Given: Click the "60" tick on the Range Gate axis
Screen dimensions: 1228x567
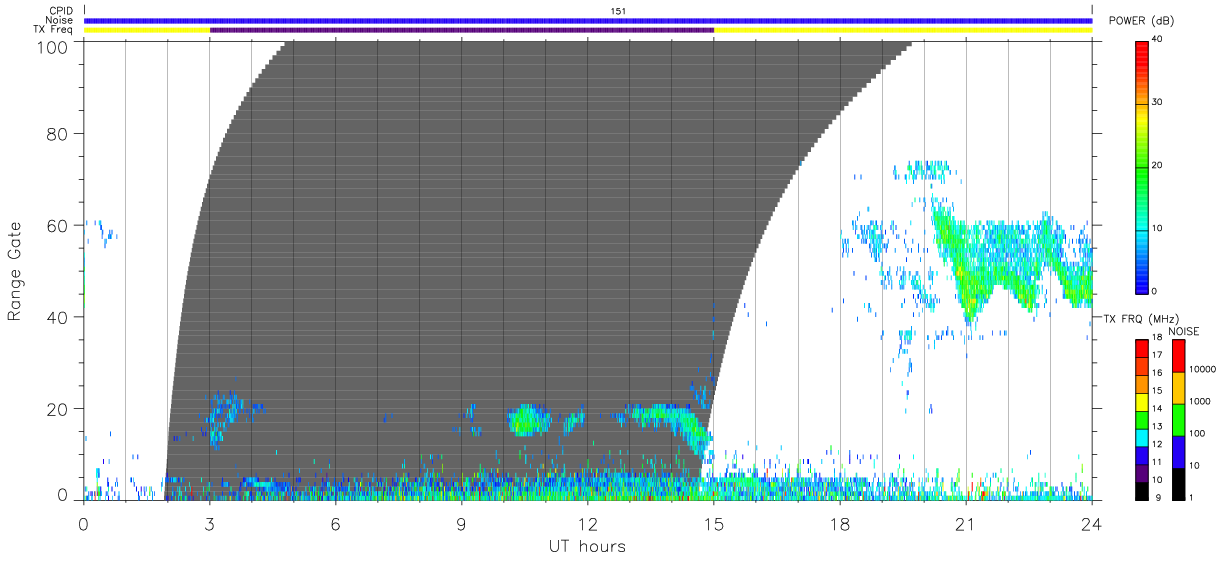Looking at the screenshot, I should [x=58, y=225].
